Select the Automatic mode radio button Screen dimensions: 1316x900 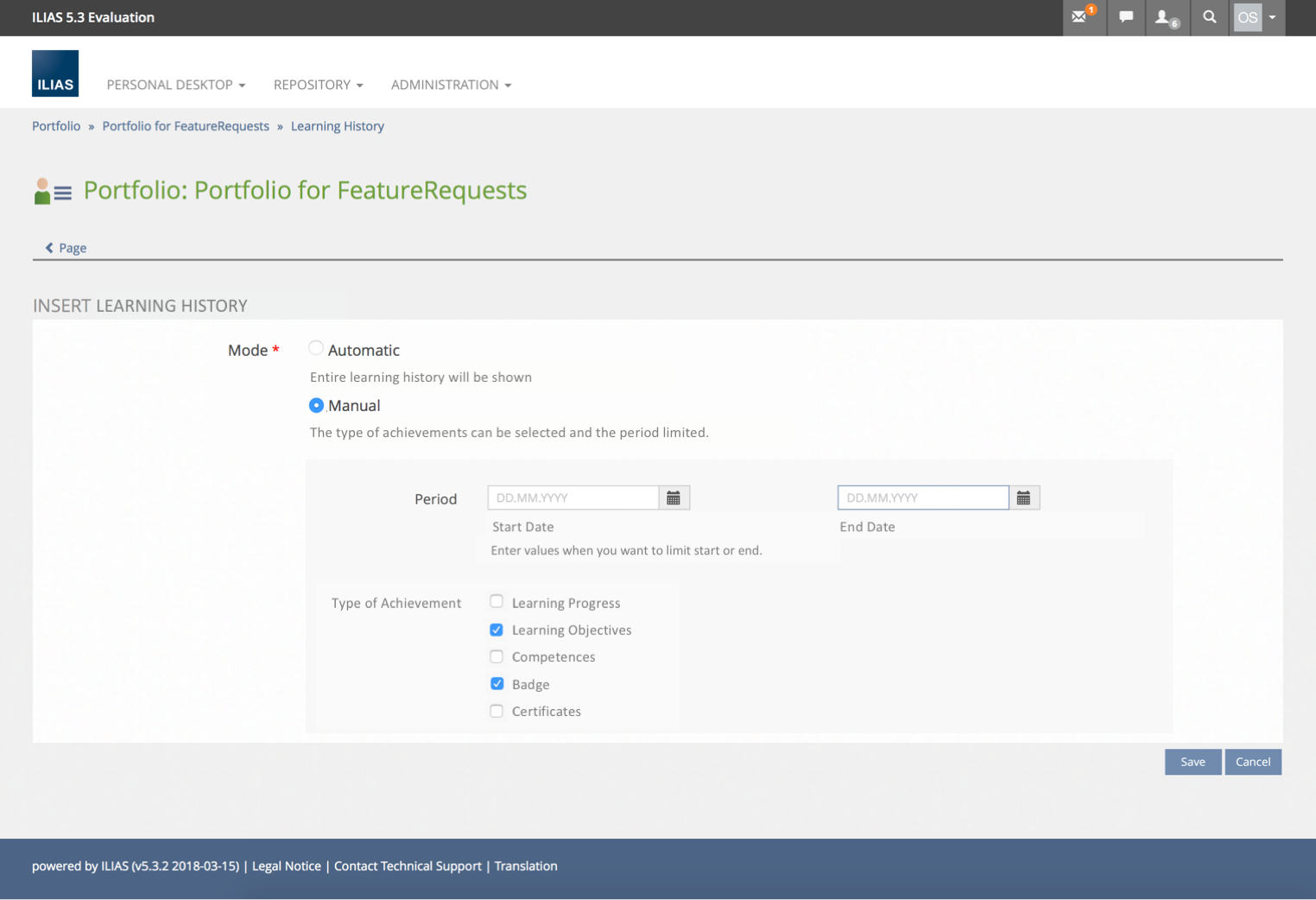(316, 349)
